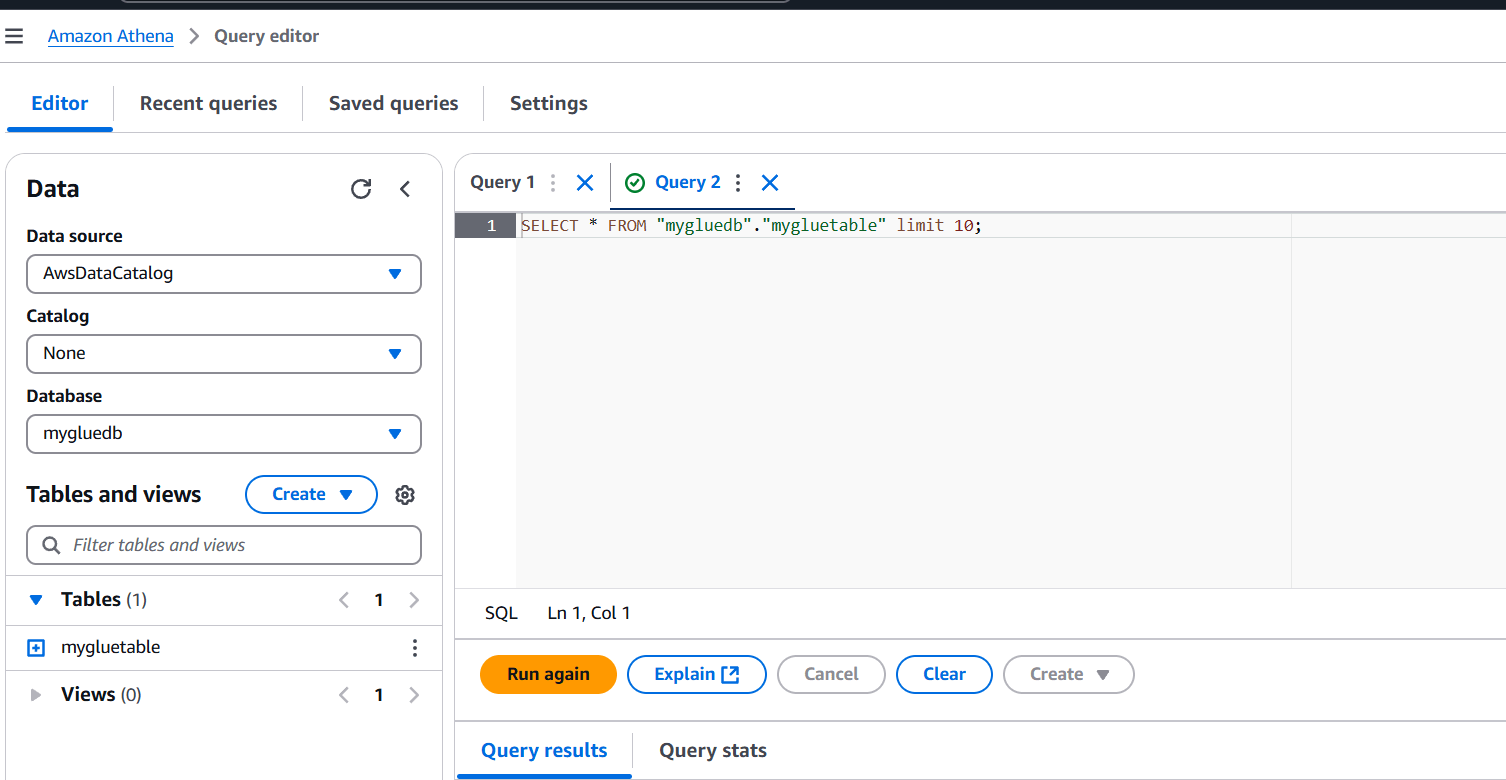Open Tables and views settings gear
Viewport: 1506px width, 780px height.
(x=404, y=495)
